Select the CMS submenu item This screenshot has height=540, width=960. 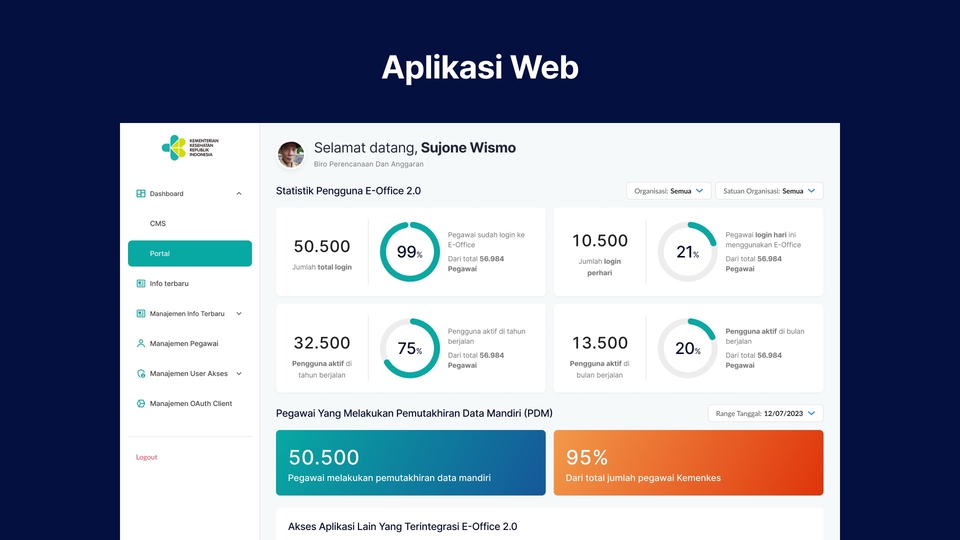(158, 224)
